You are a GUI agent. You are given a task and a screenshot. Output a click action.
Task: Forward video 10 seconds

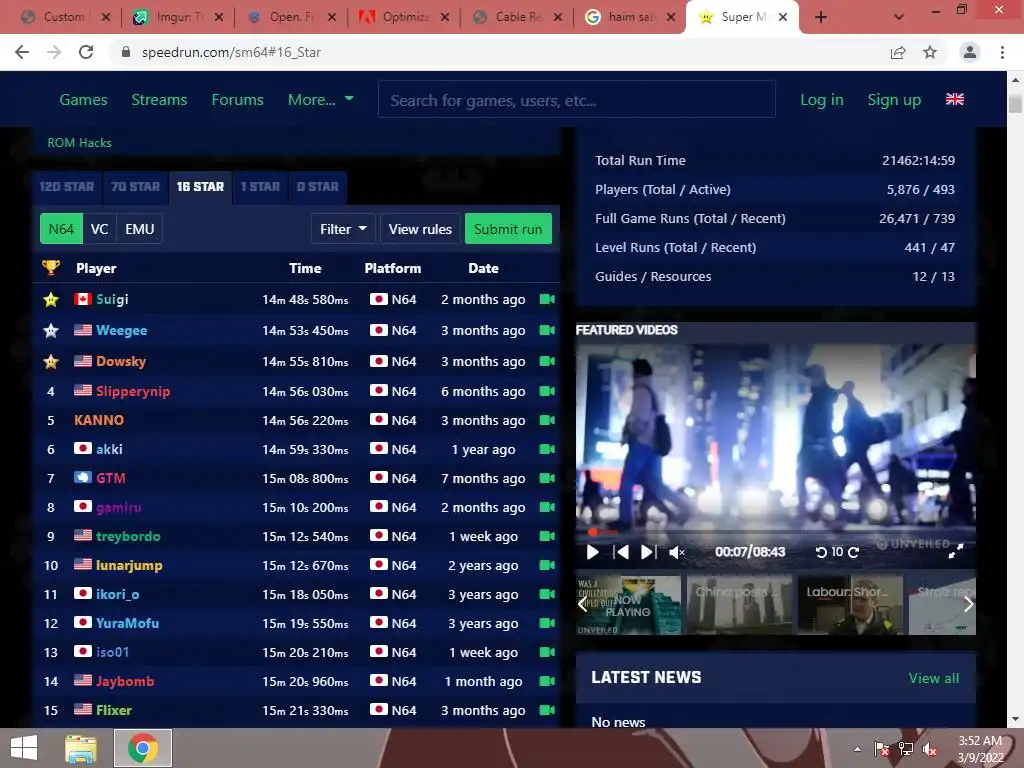tap(853, 552)
